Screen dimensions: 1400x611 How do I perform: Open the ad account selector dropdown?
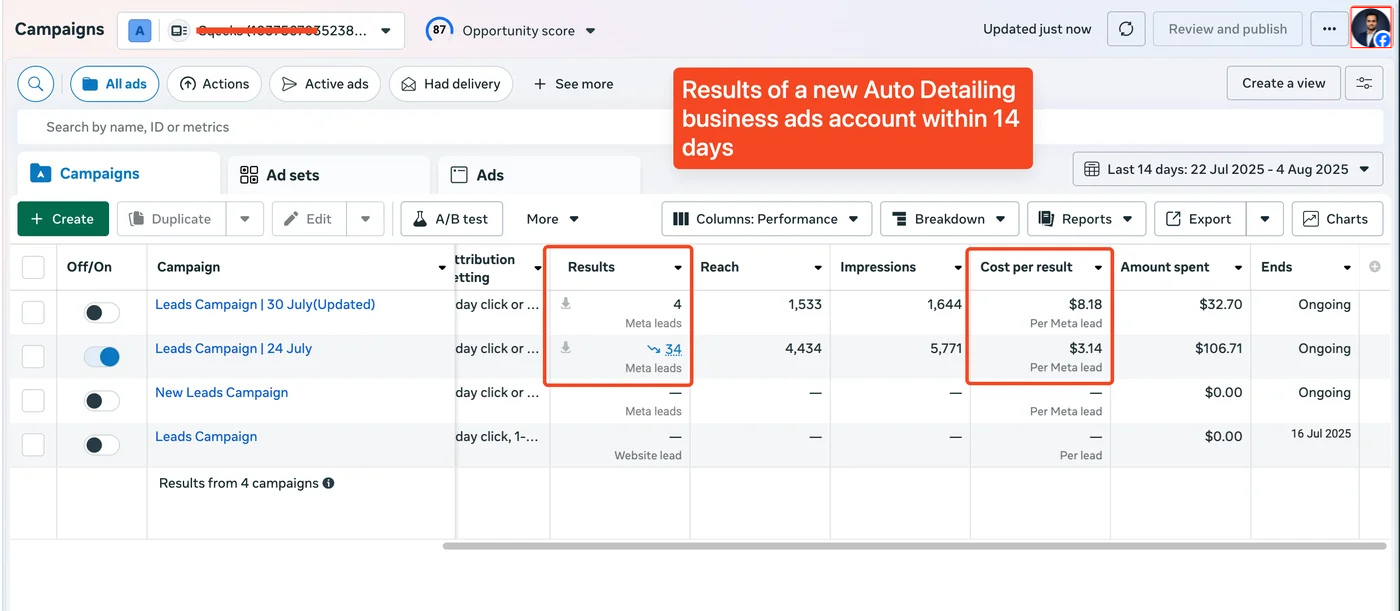click(261, 31)
